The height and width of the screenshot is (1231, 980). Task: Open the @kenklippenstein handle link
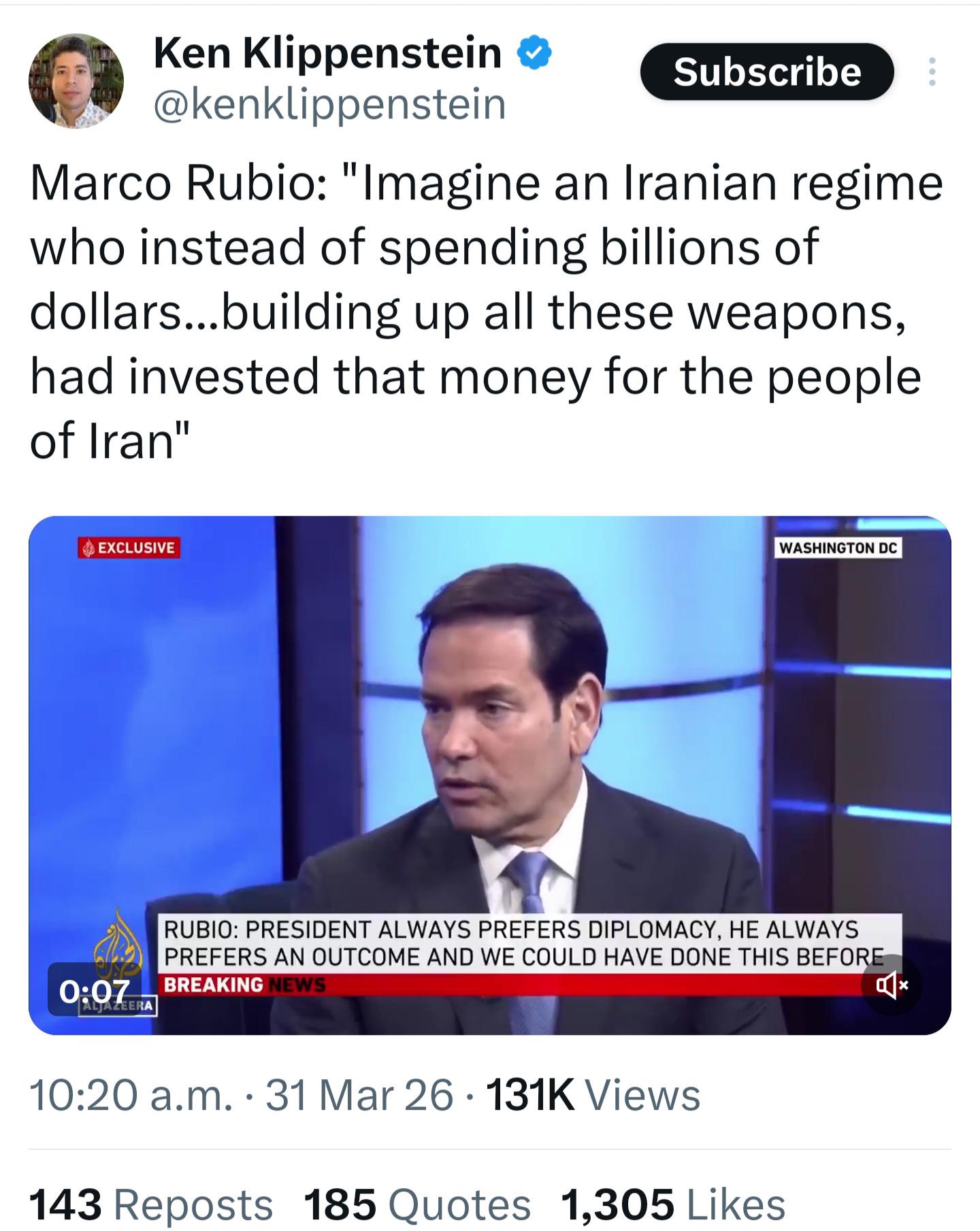point(330,104)
